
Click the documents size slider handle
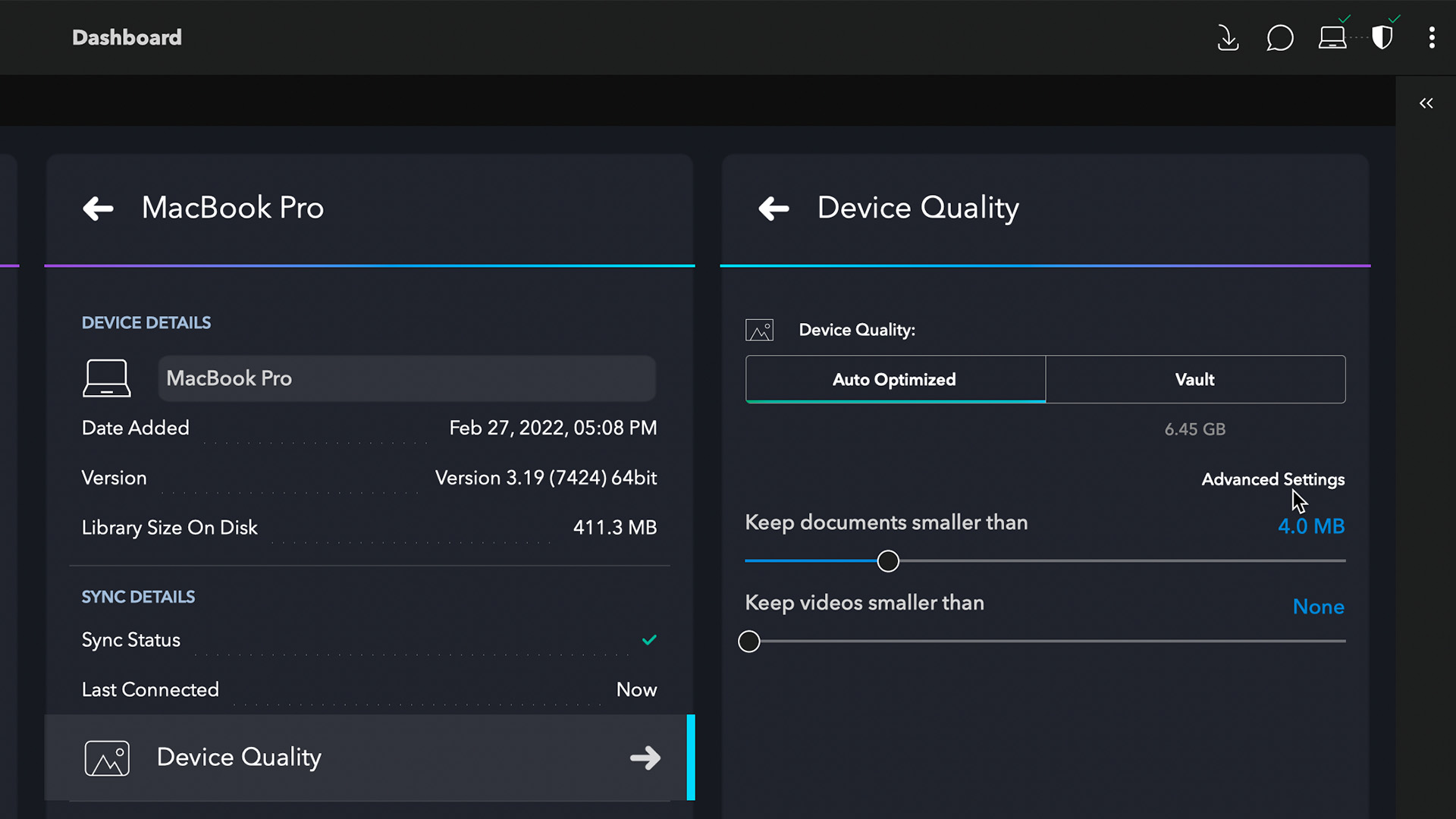[x=888, y=561]
